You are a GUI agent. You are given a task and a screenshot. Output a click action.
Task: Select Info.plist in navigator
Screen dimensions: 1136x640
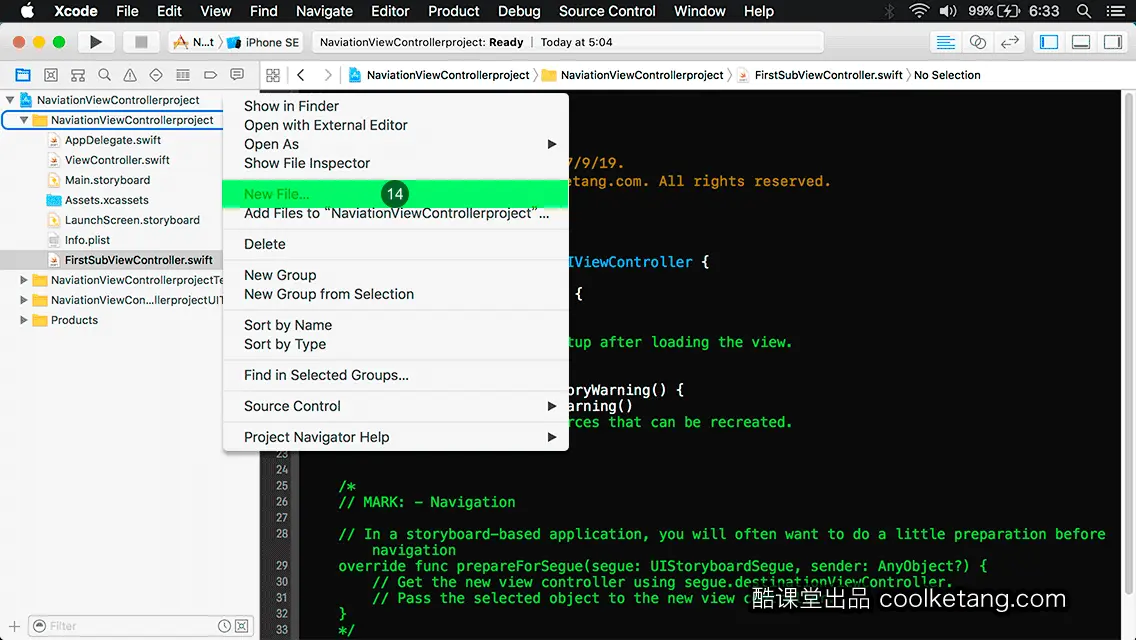pyautogui.click(x=87, y=240)
